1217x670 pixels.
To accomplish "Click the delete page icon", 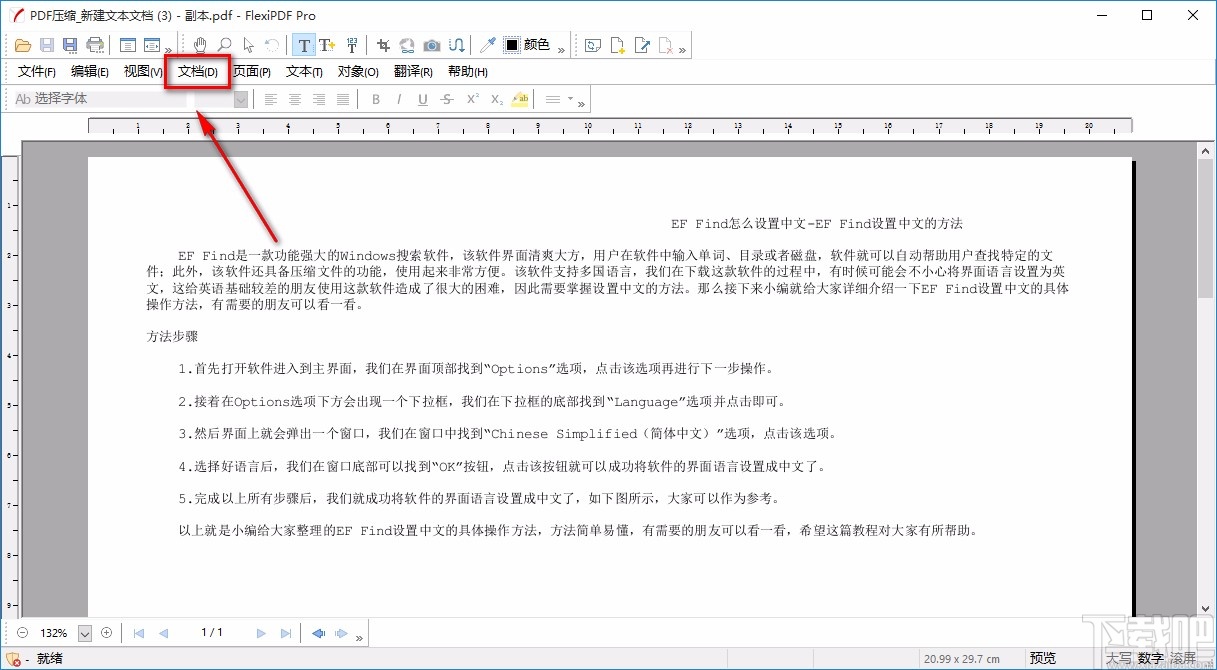I will (x=666, y=45).
